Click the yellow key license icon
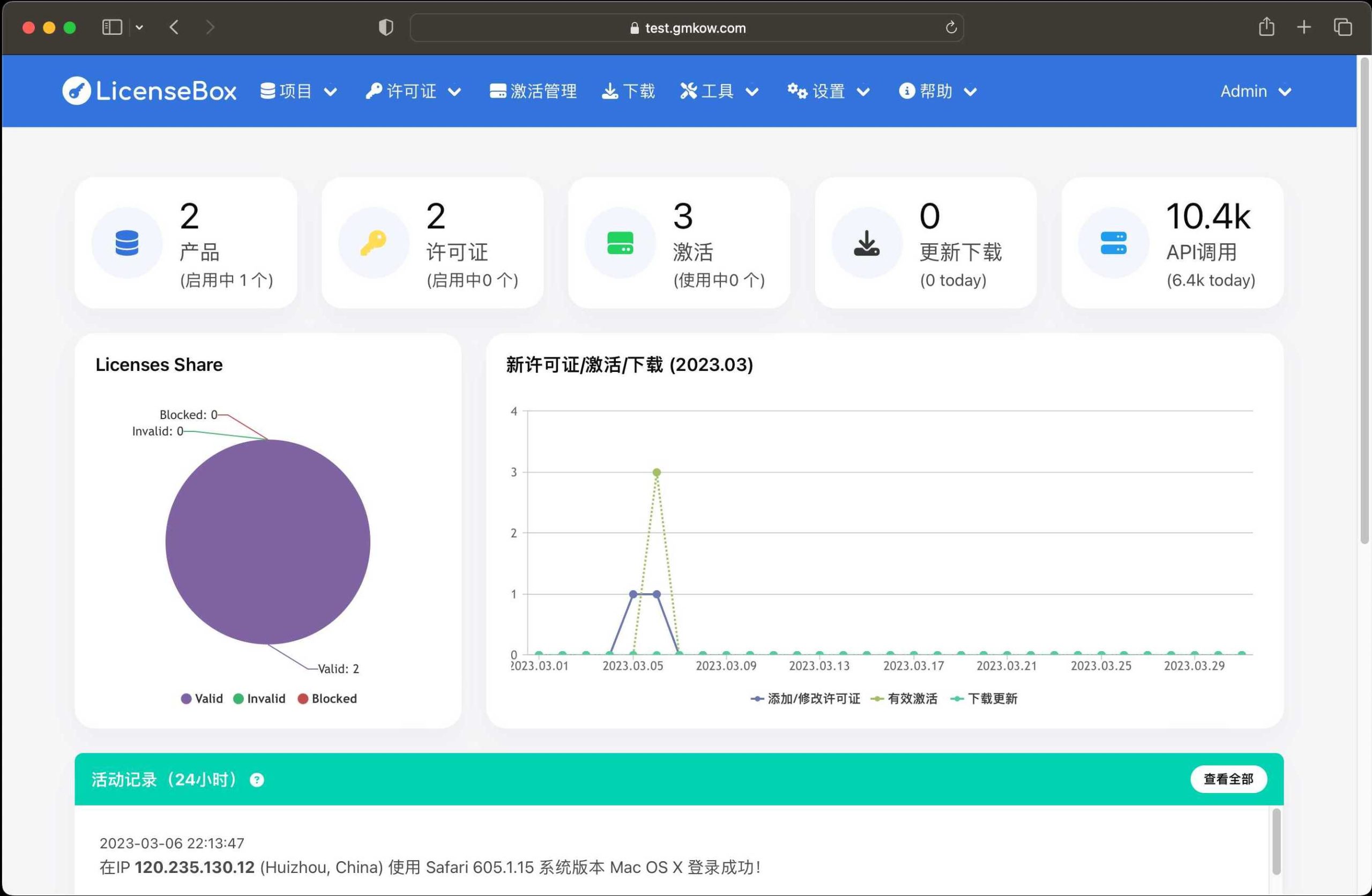This screenshot has width=1372, height=896. pyautogui.click(x=374, y=243)
